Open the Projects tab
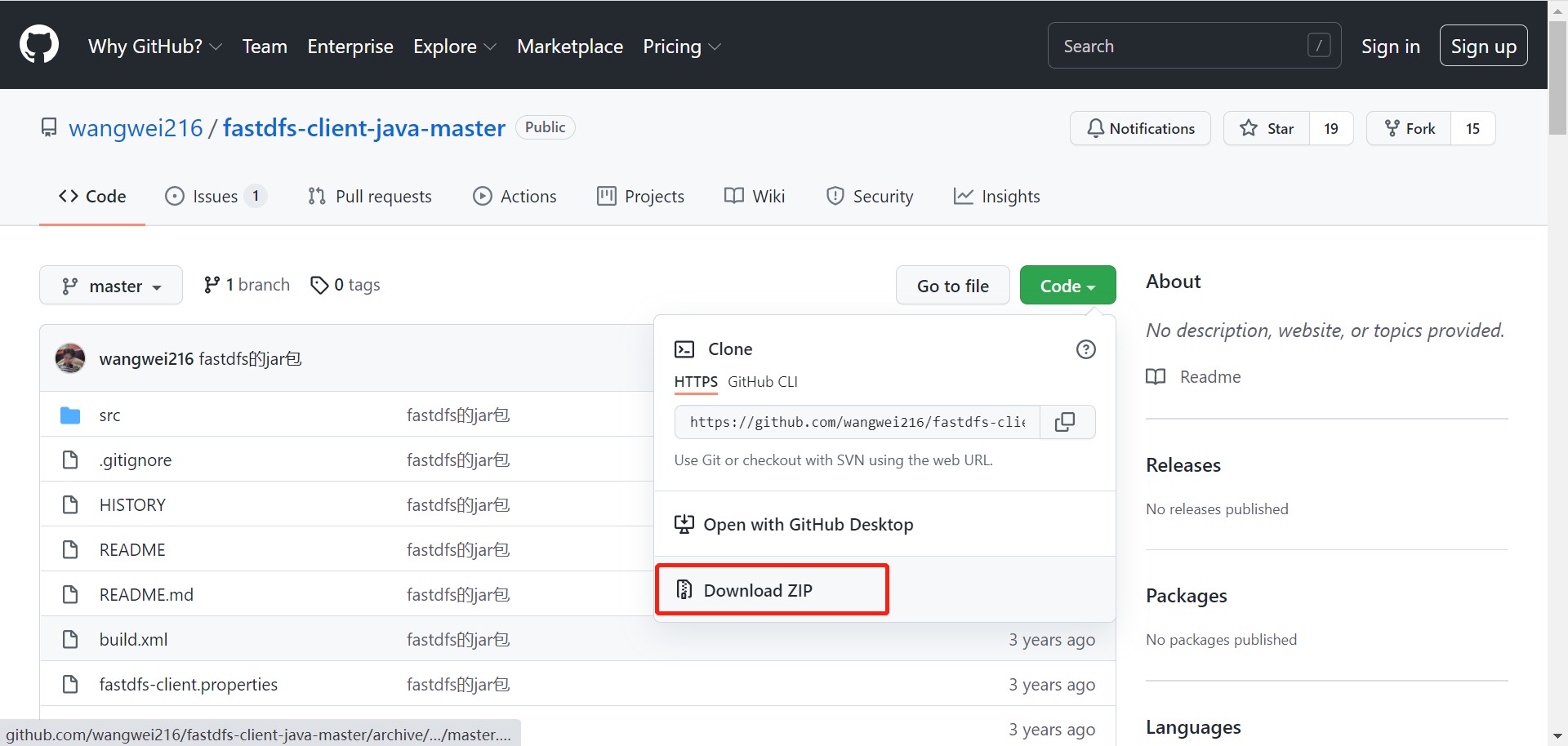1568x746 pixels. pos(641,197)
